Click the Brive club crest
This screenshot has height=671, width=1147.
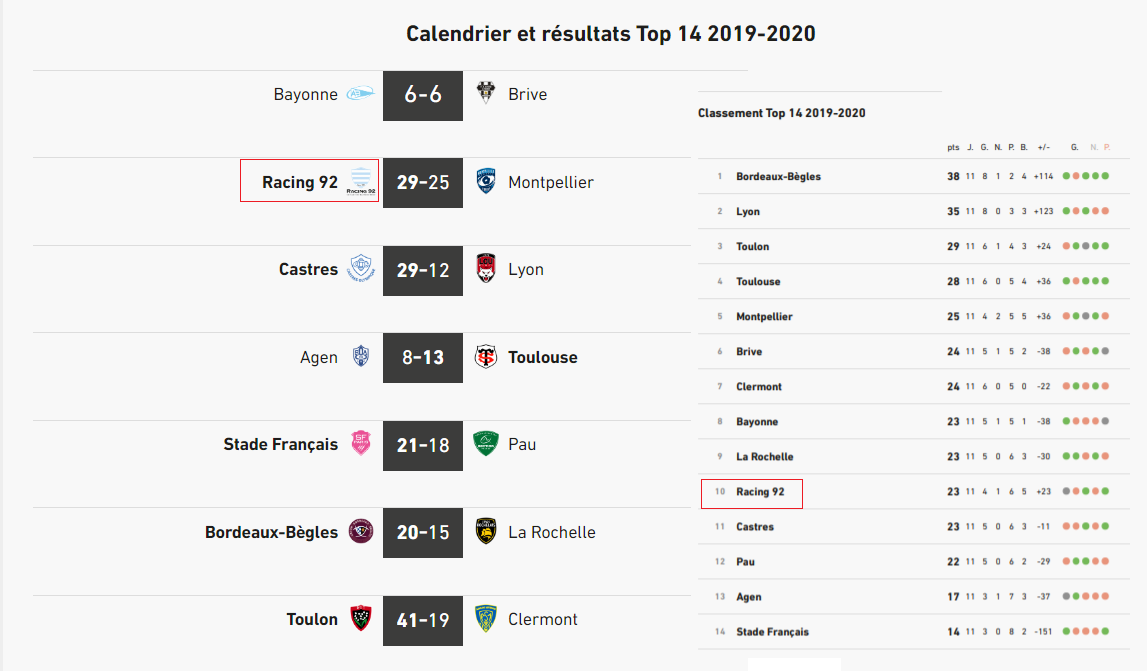486,94
